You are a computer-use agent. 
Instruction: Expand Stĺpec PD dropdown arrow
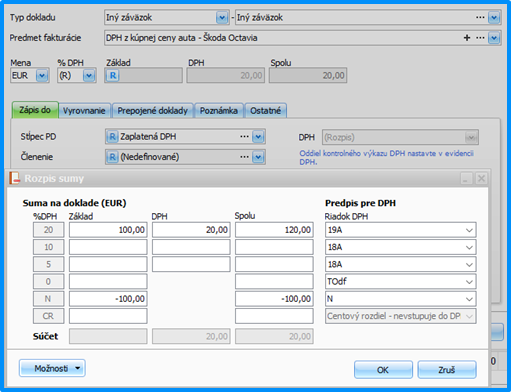coord(258,137)
